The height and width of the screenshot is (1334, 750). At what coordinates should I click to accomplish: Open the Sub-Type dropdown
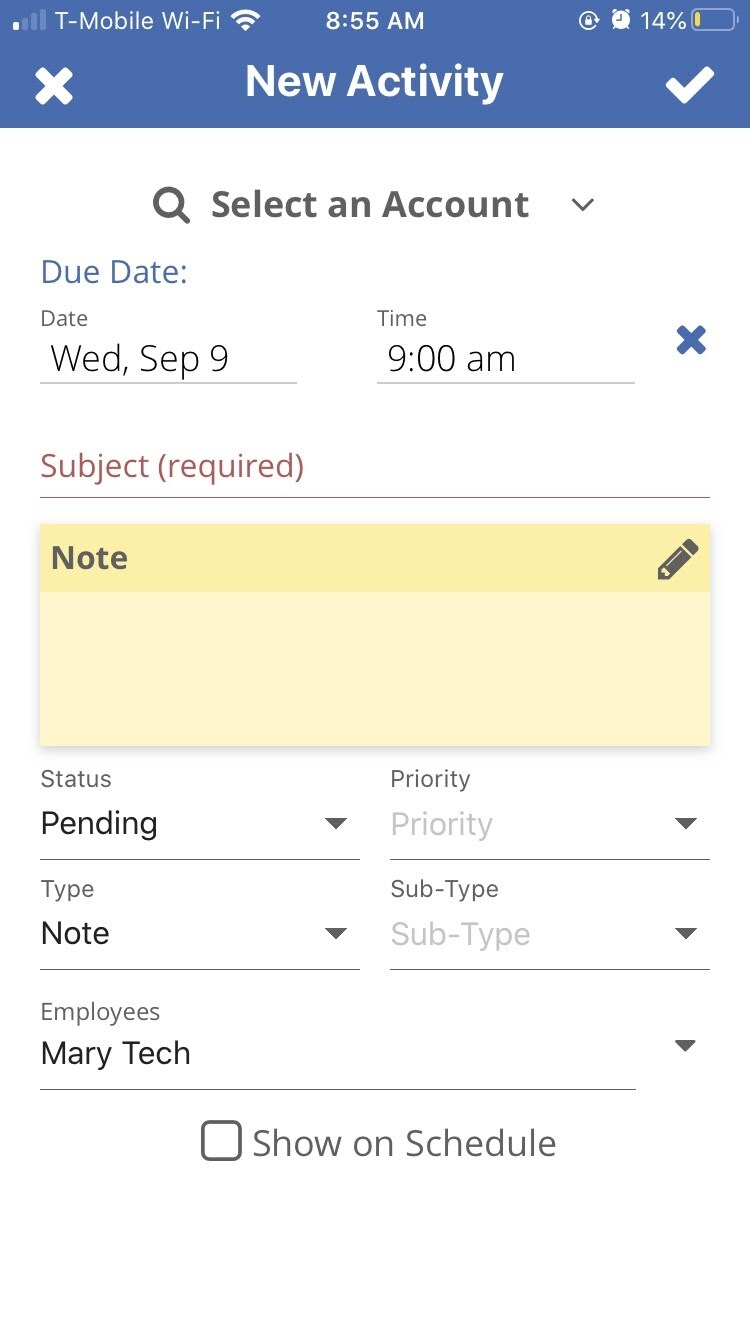tap(549, 934)
